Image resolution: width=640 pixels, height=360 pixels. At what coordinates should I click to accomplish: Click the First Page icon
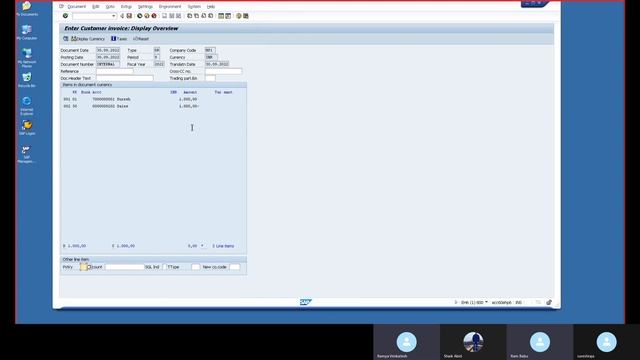click(x=189, y=16)
